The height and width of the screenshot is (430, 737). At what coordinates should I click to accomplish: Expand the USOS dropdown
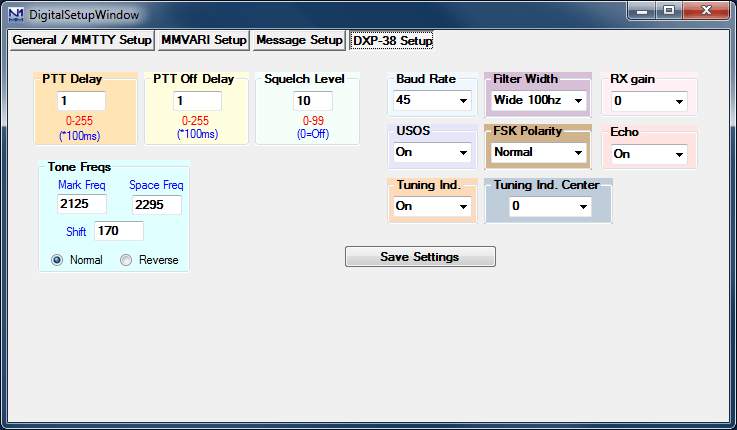[432, 152]
